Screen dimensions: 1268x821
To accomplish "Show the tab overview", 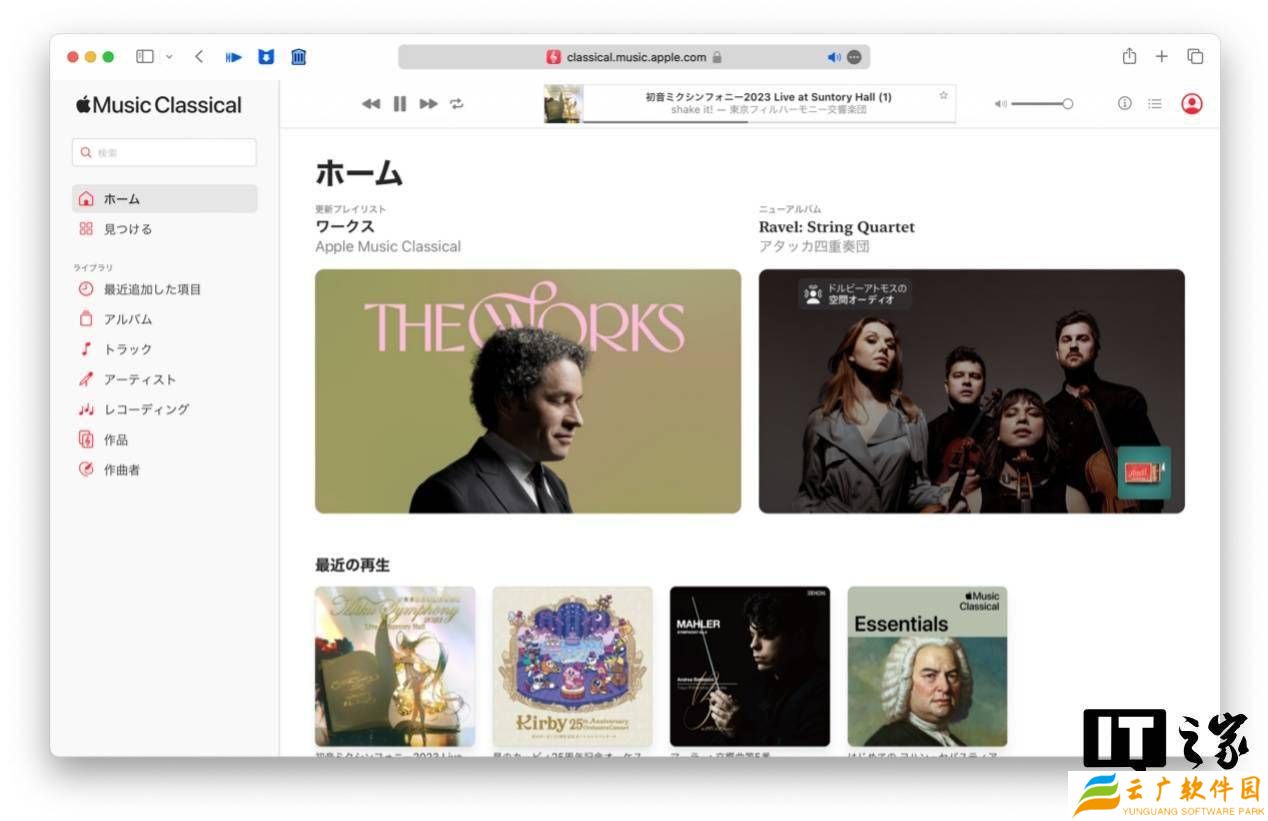I will [x=1195, y=57].
